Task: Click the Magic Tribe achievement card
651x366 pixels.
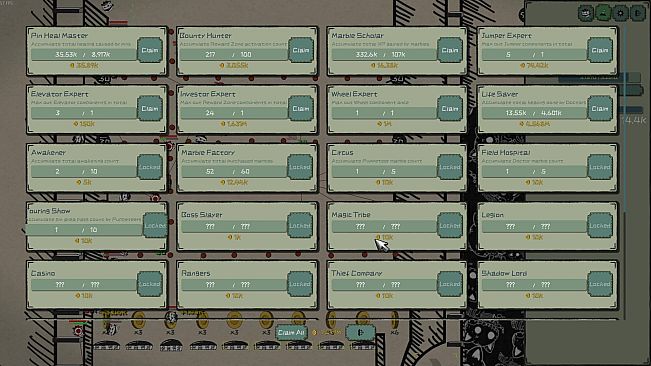Action: (396, 227)
